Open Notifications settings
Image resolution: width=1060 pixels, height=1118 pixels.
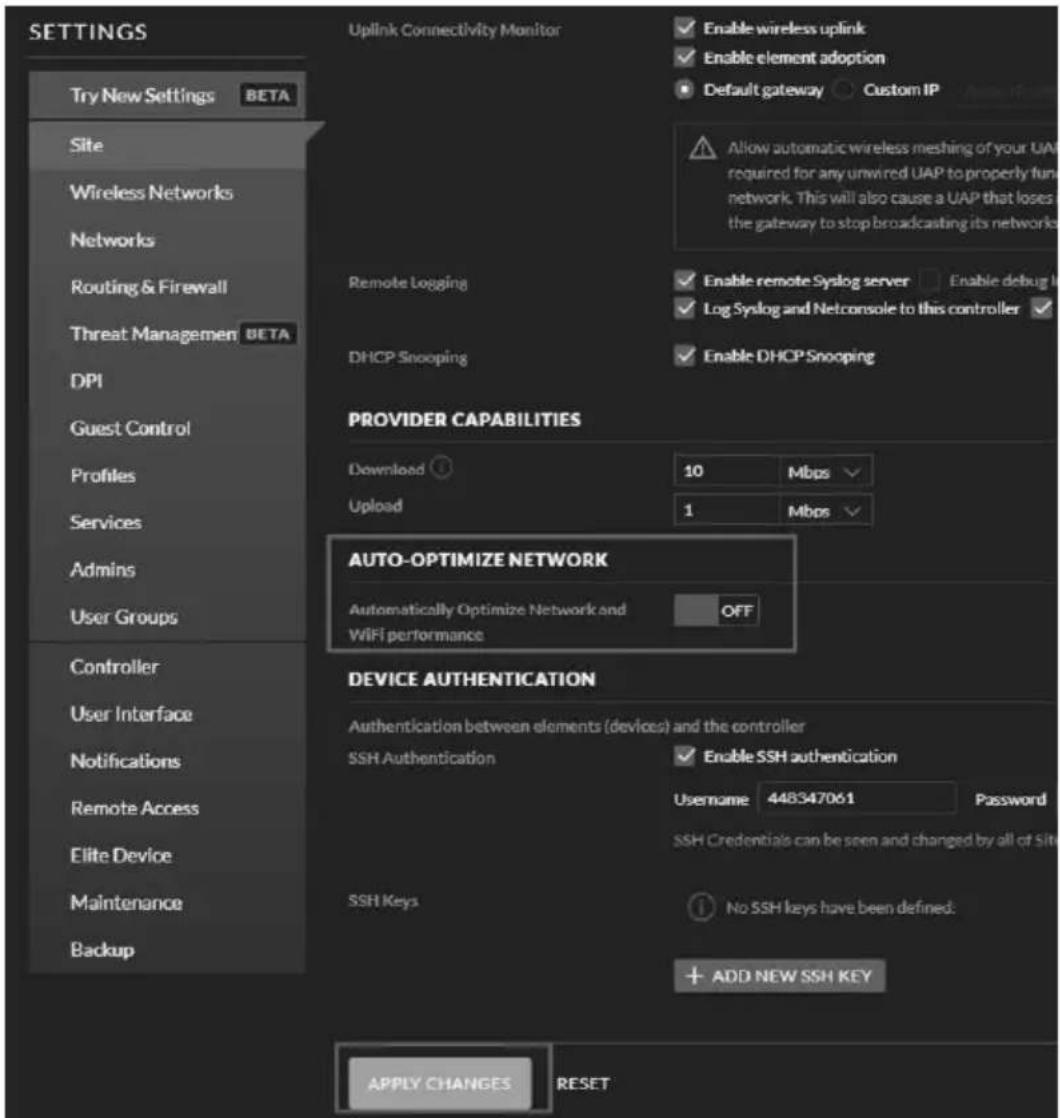tap(168, 761)
